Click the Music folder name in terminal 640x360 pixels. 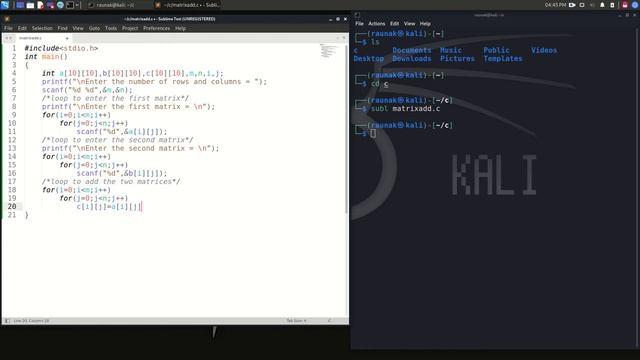point(451,50)
